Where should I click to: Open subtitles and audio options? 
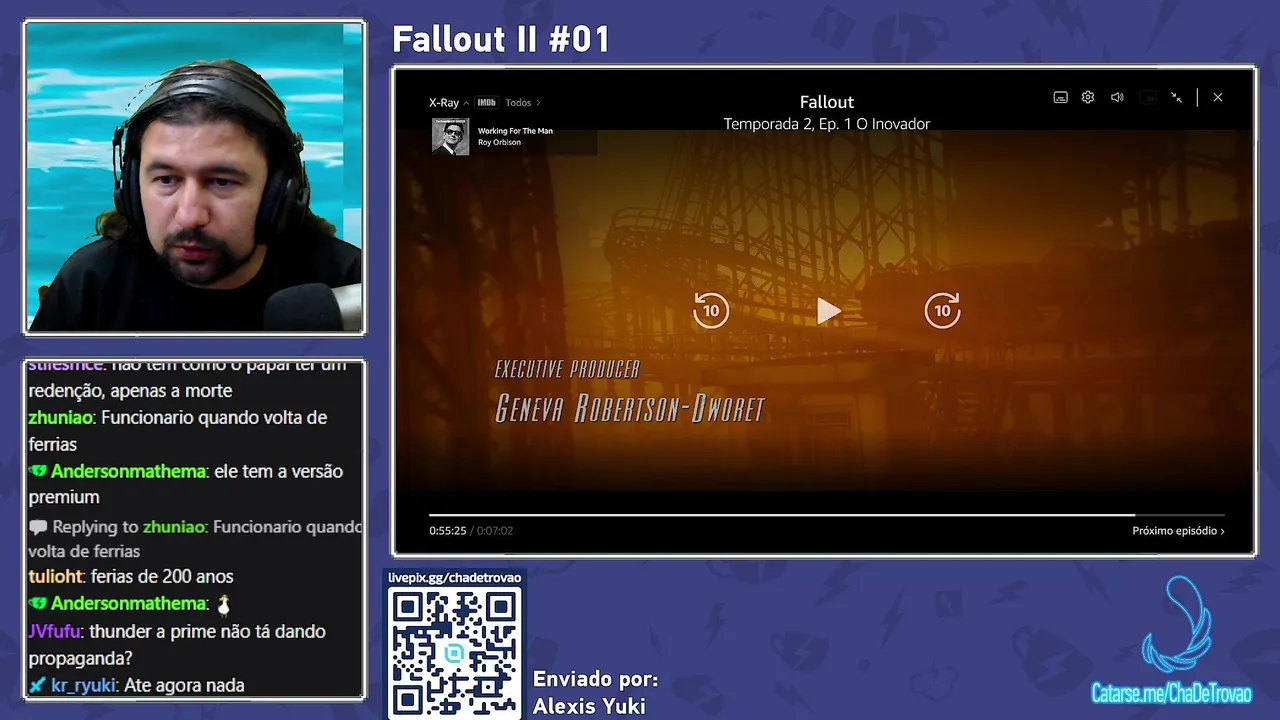[x=1060, y=97]
